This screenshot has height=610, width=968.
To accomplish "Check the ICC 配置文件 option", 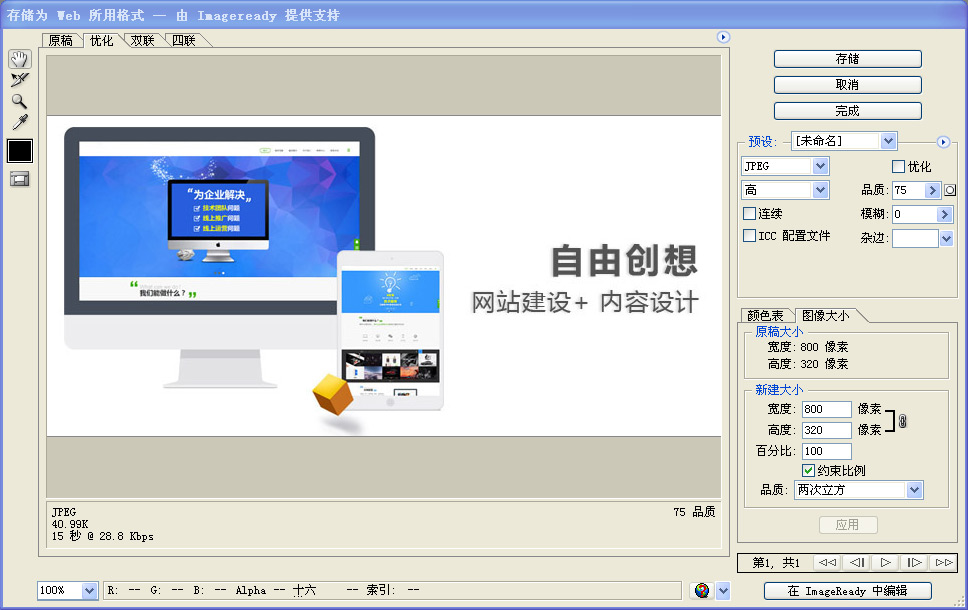I will 748,238.
